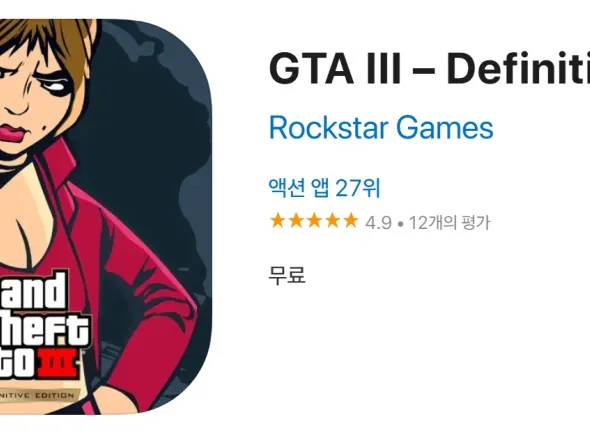
Task: Click the GTA III app icon
Action: (106, 217)
